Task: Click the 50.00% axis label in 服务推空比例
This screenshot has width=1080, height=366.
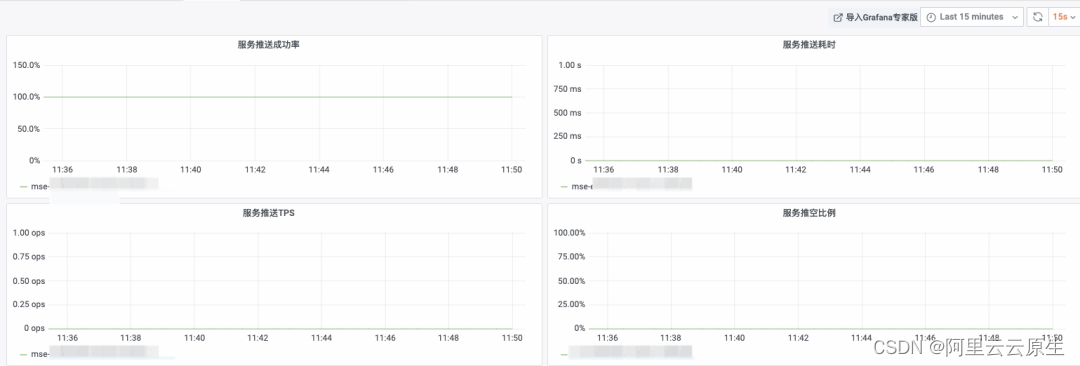Action: point(572,281)
